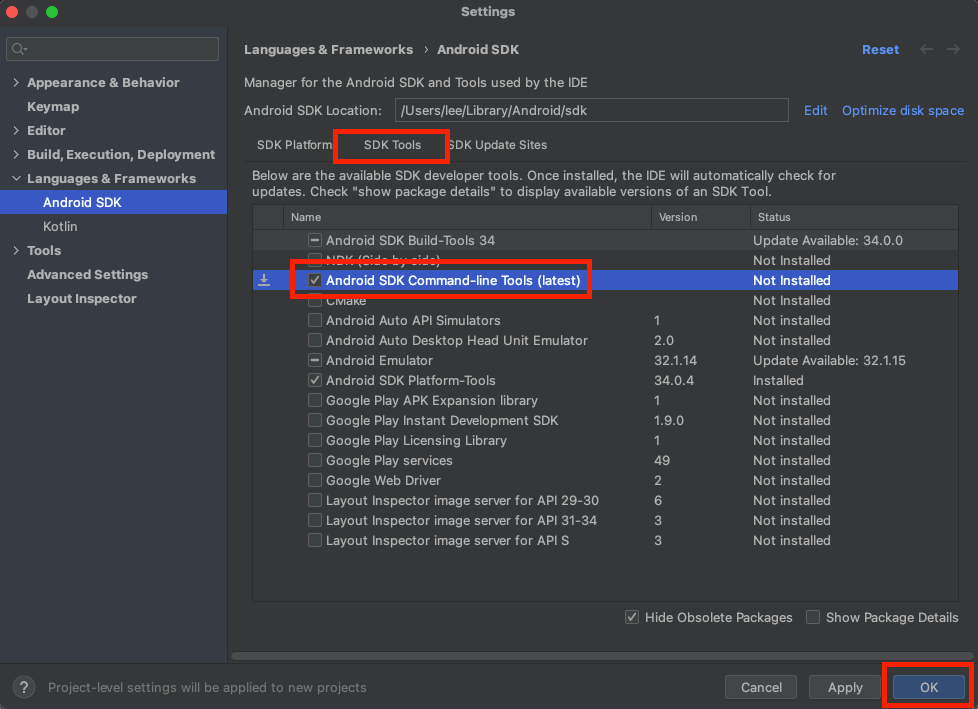Image resolution: width=978 pixels, height=709 pixels.
Task: Click Optimize disk space link
Action: (903, 110)
